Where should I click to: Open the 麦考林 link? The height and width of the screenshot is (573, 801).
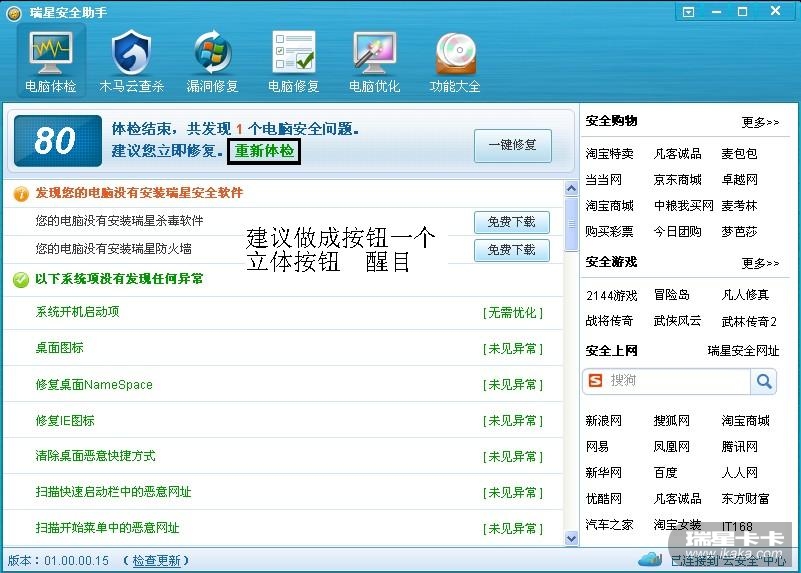pyautogui.click(x=739, y=206)
